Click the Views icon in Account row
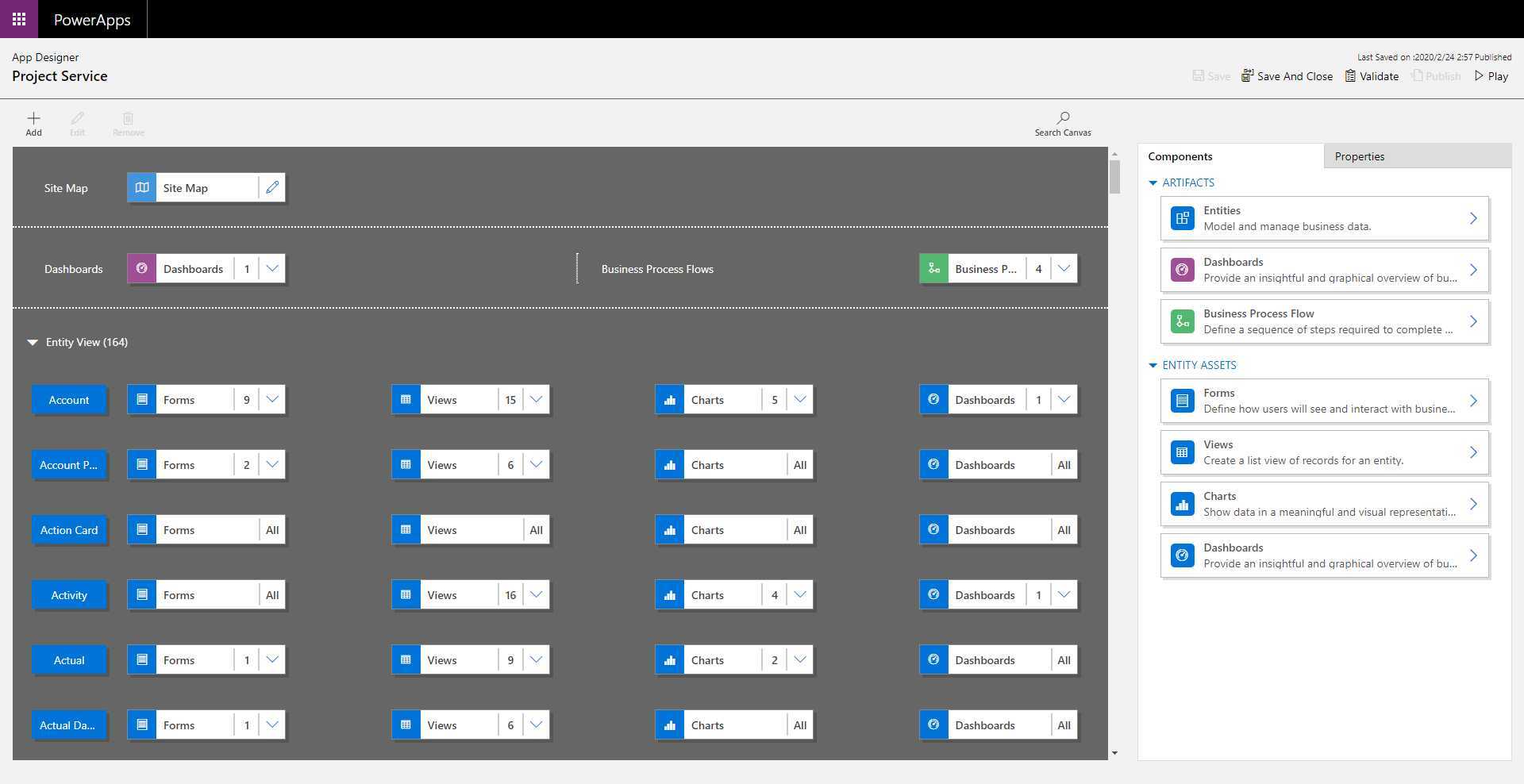1524x784 pixels. tap(406, 400)
